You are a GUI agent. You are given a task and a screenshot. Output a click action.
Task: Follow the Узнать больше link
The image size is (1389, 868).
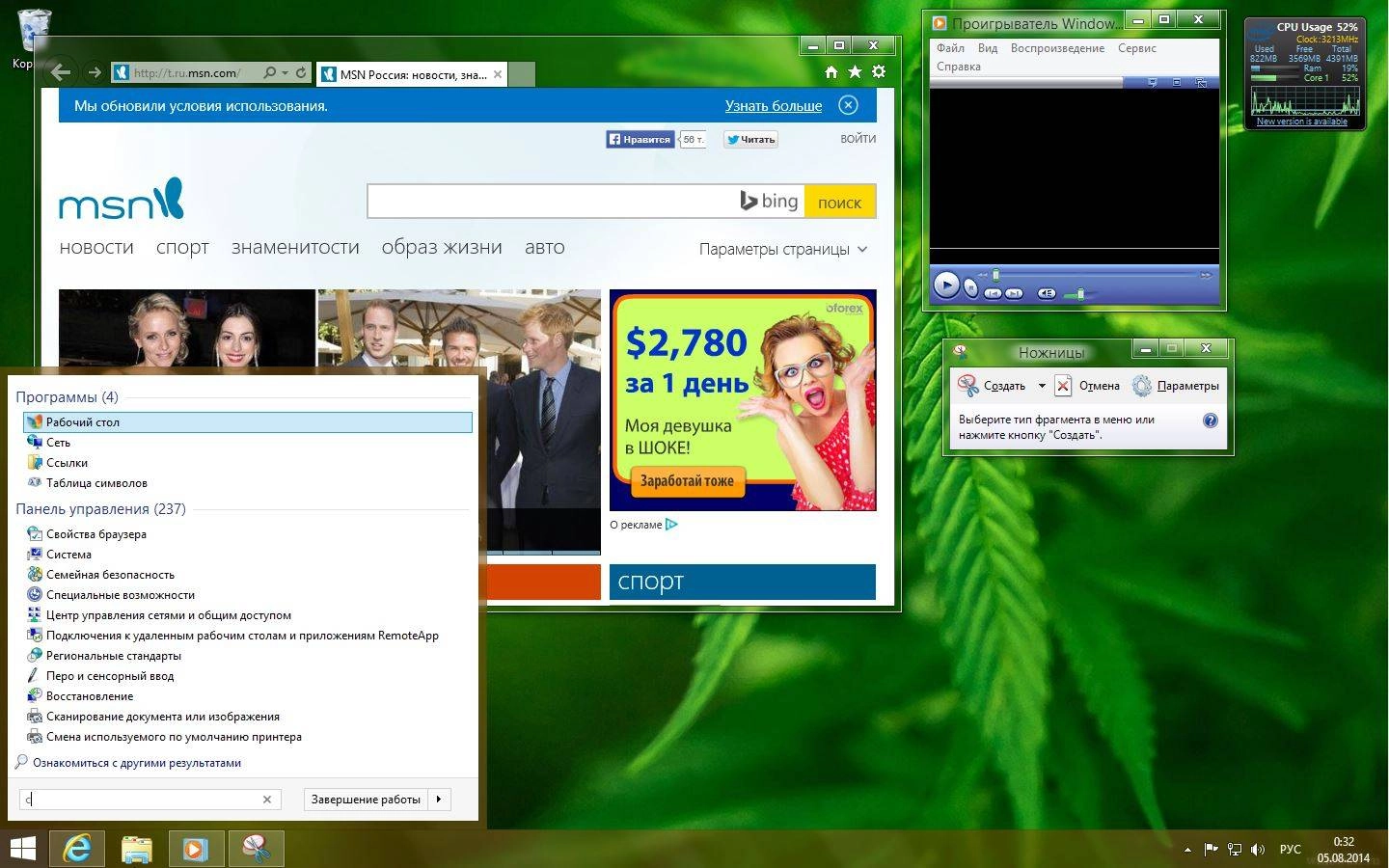click(x=774, y=106)
